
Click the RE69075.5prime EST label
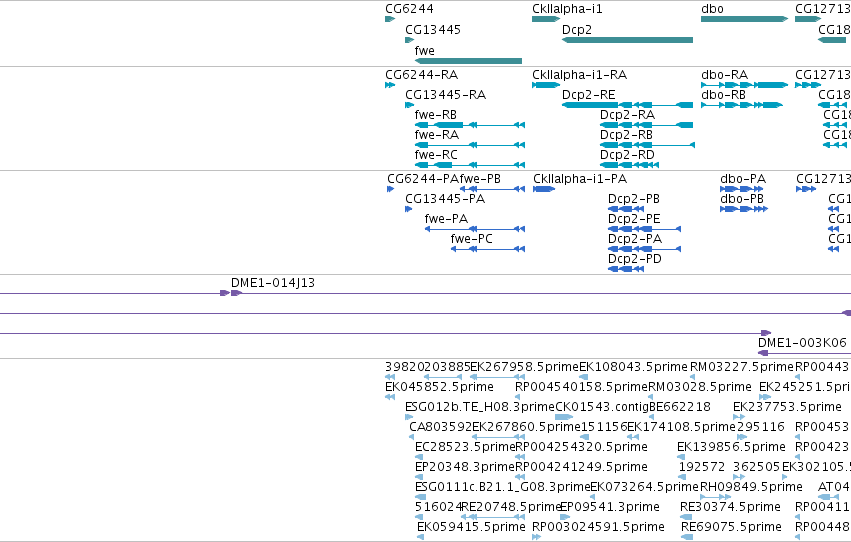732,527
